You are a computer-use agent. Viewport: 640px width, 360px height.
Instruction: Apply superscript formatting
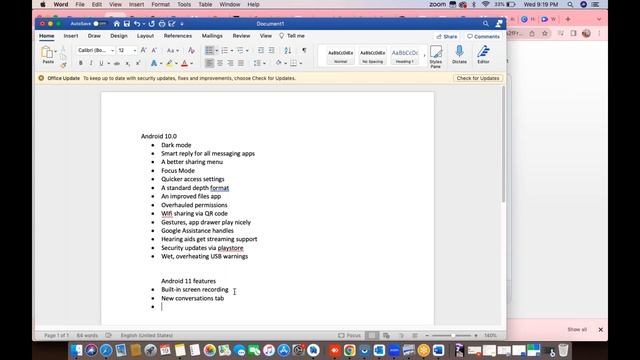(138, 63)
